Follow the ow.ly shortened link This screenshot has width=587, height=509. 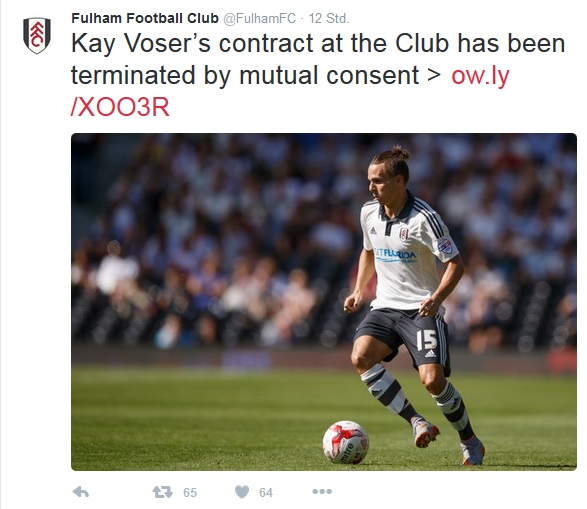(480, 76)
